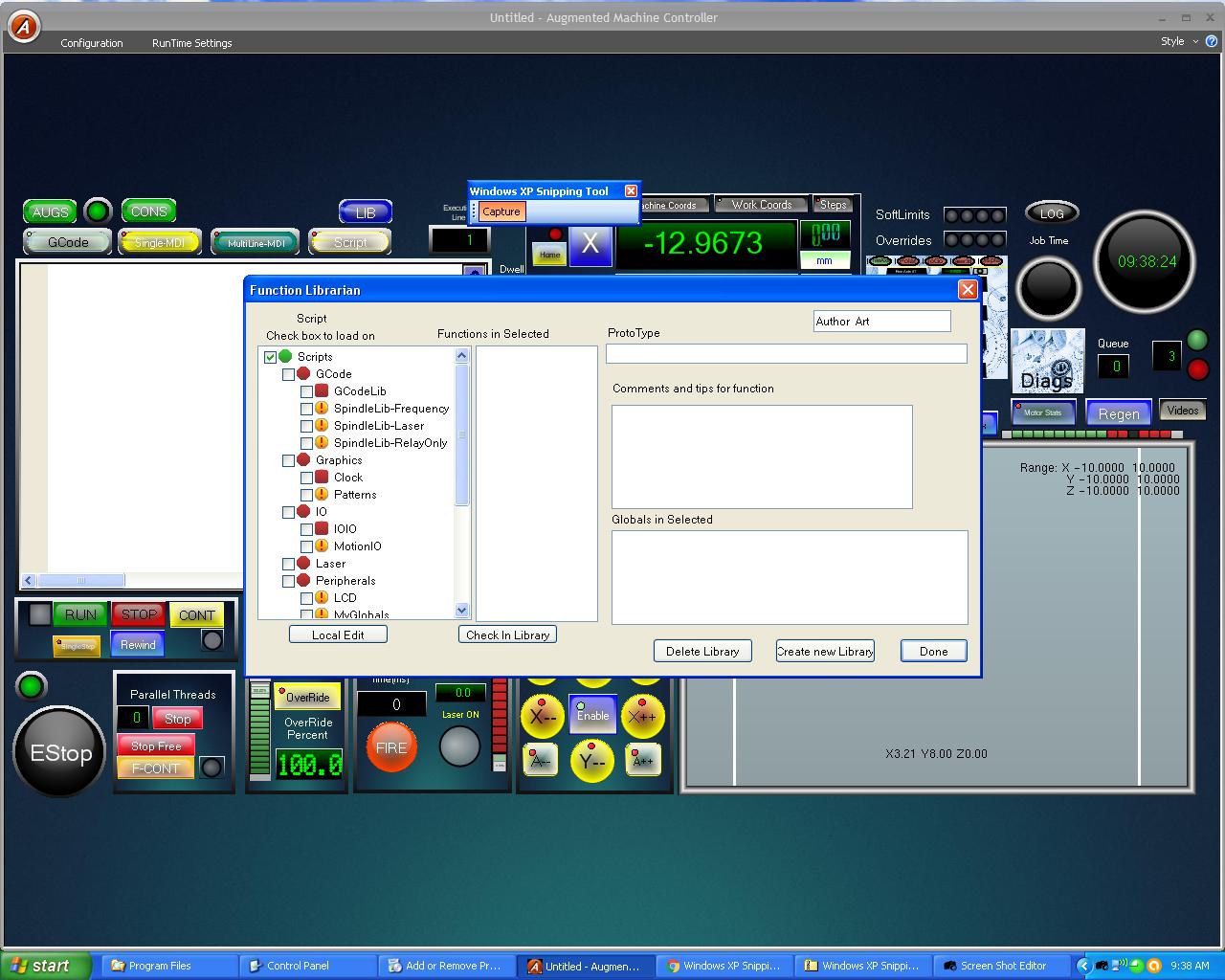Enable the SpindleLib-Laser checkbox

[x=306, y=426]
